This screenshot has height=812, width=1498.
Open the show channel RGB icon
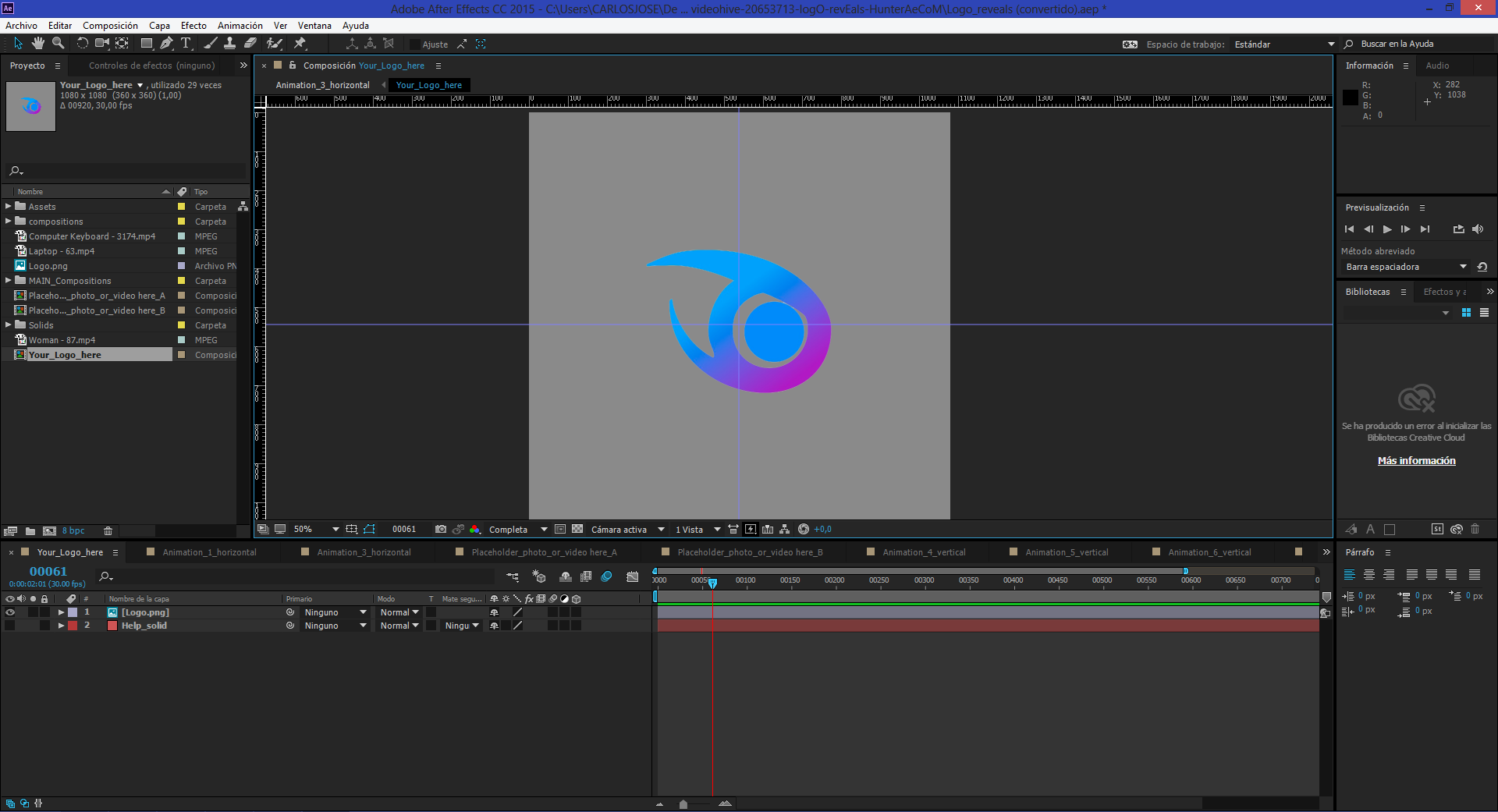click(474, 529)
